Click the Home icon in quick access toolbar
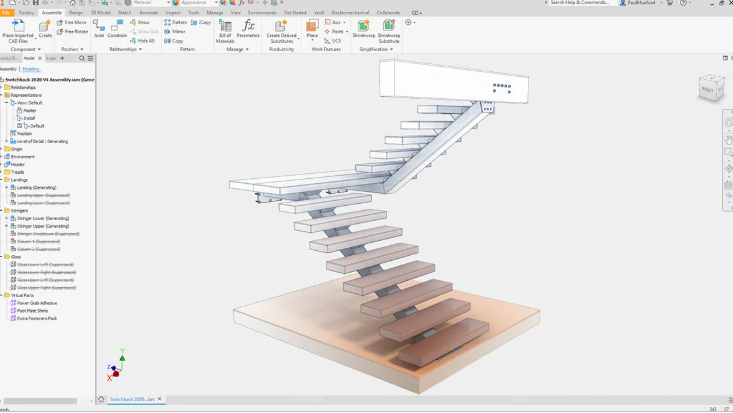The height and width of the screenshot is (413, 733). pyautogui.click(x=73, y=2)
